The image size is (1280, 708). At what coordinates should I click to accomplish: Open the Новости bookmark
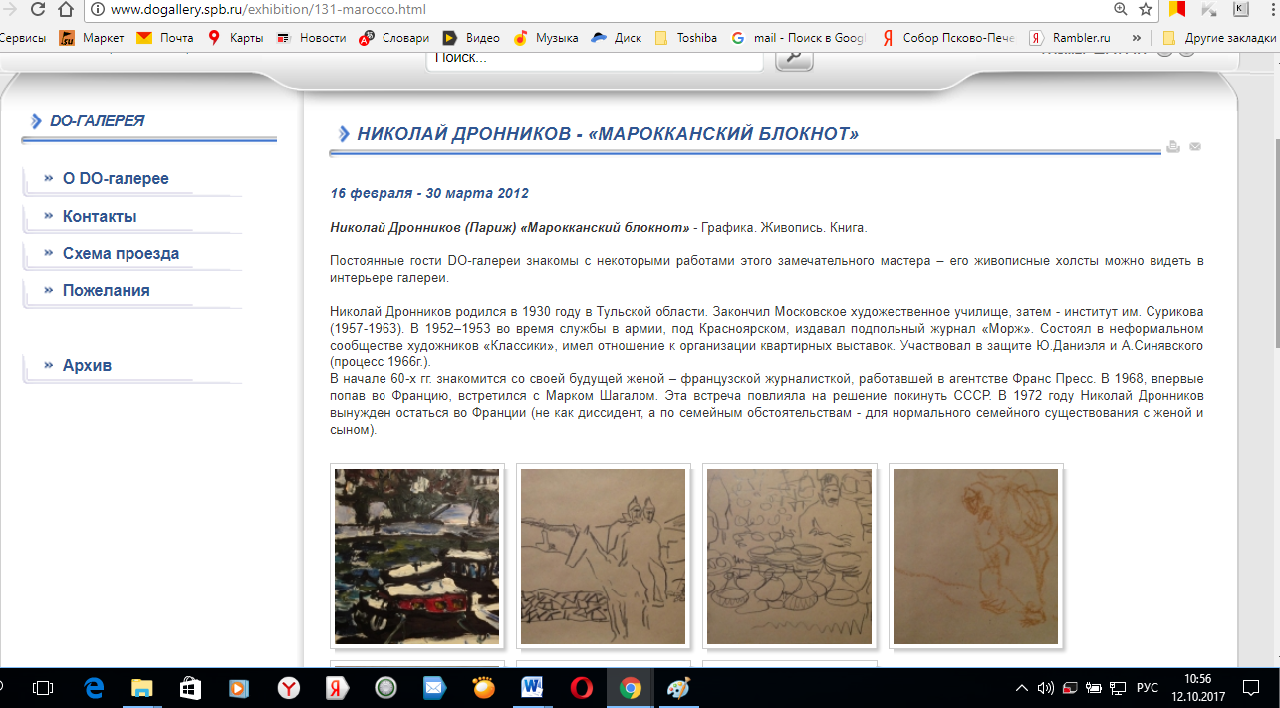311,38
